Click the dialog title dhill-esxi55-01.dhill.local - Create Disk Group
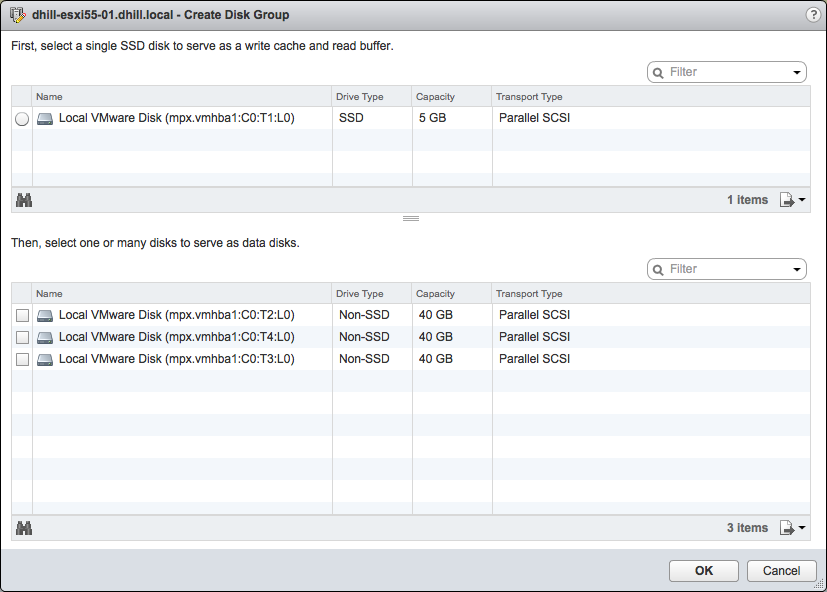Image resolution: width=827 pixels, height=592 pixels. [x=160, y=15]
